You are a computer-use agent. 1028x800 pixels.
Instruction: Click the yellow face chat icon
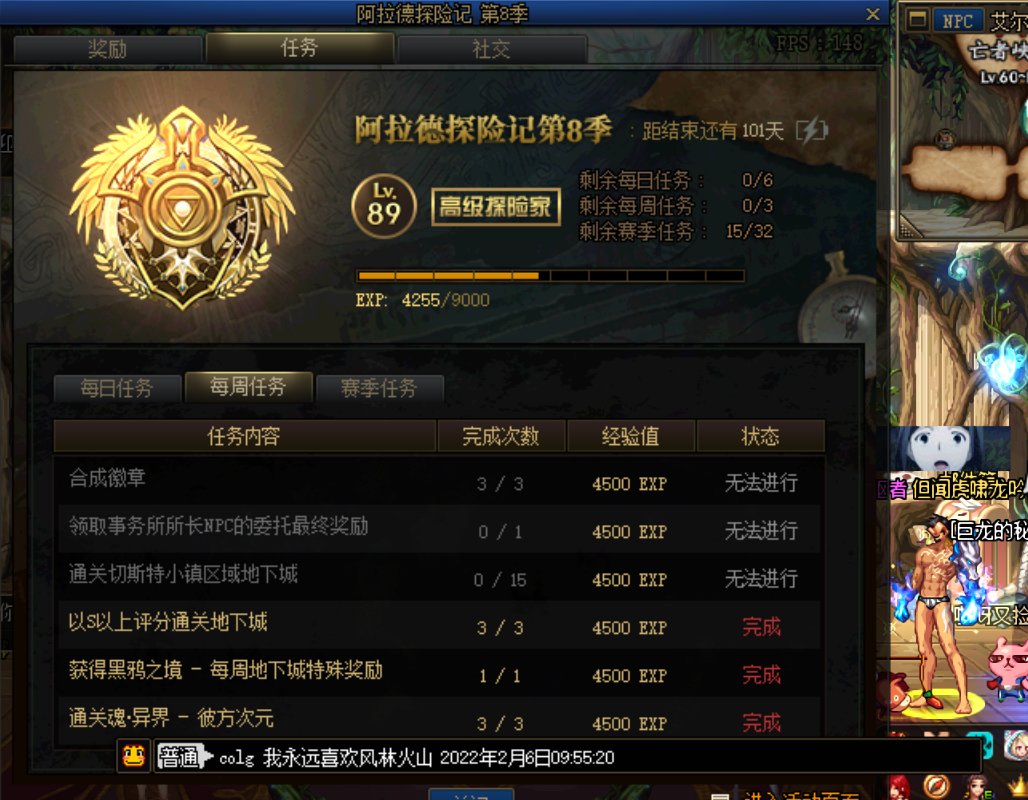[x=134, y=757]
